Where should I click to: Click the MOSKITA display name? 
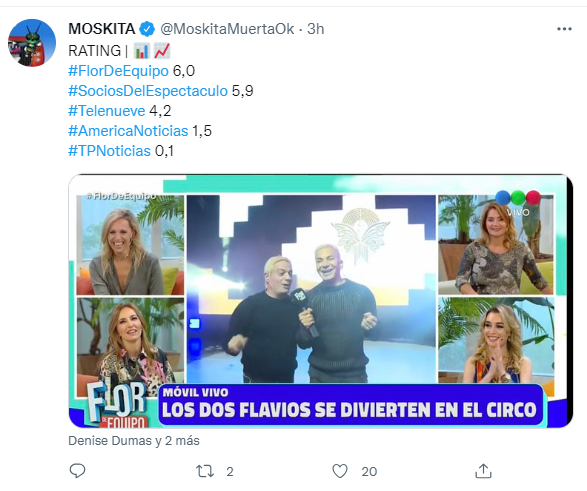click(x=102, y=29)
